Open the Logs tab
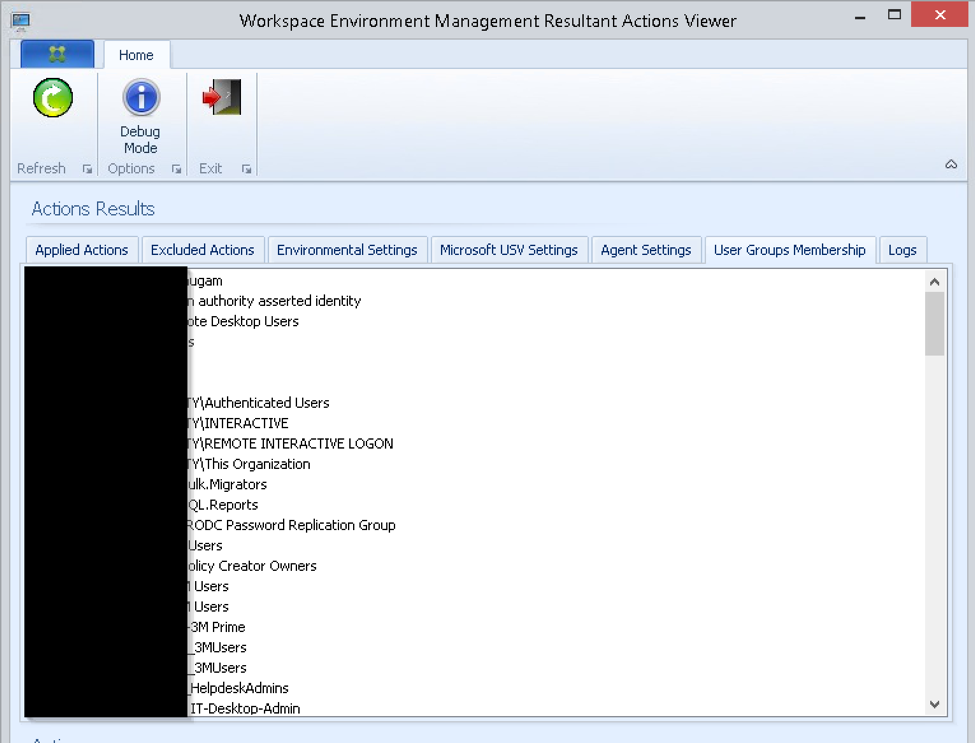975x743 pixels. point(902,250)
